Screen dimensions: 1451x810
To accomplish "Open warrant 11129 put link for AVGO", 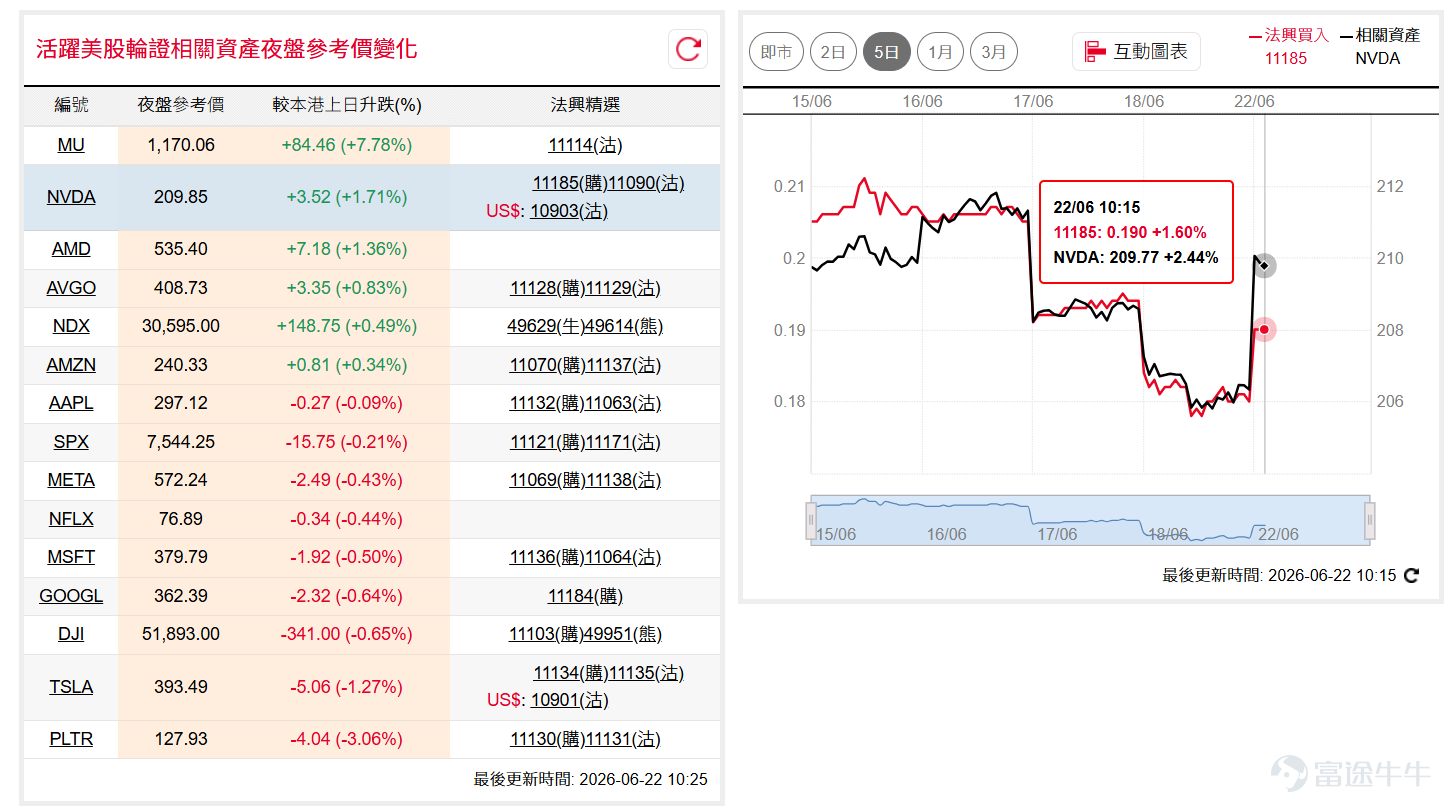I will click(624, 288).
